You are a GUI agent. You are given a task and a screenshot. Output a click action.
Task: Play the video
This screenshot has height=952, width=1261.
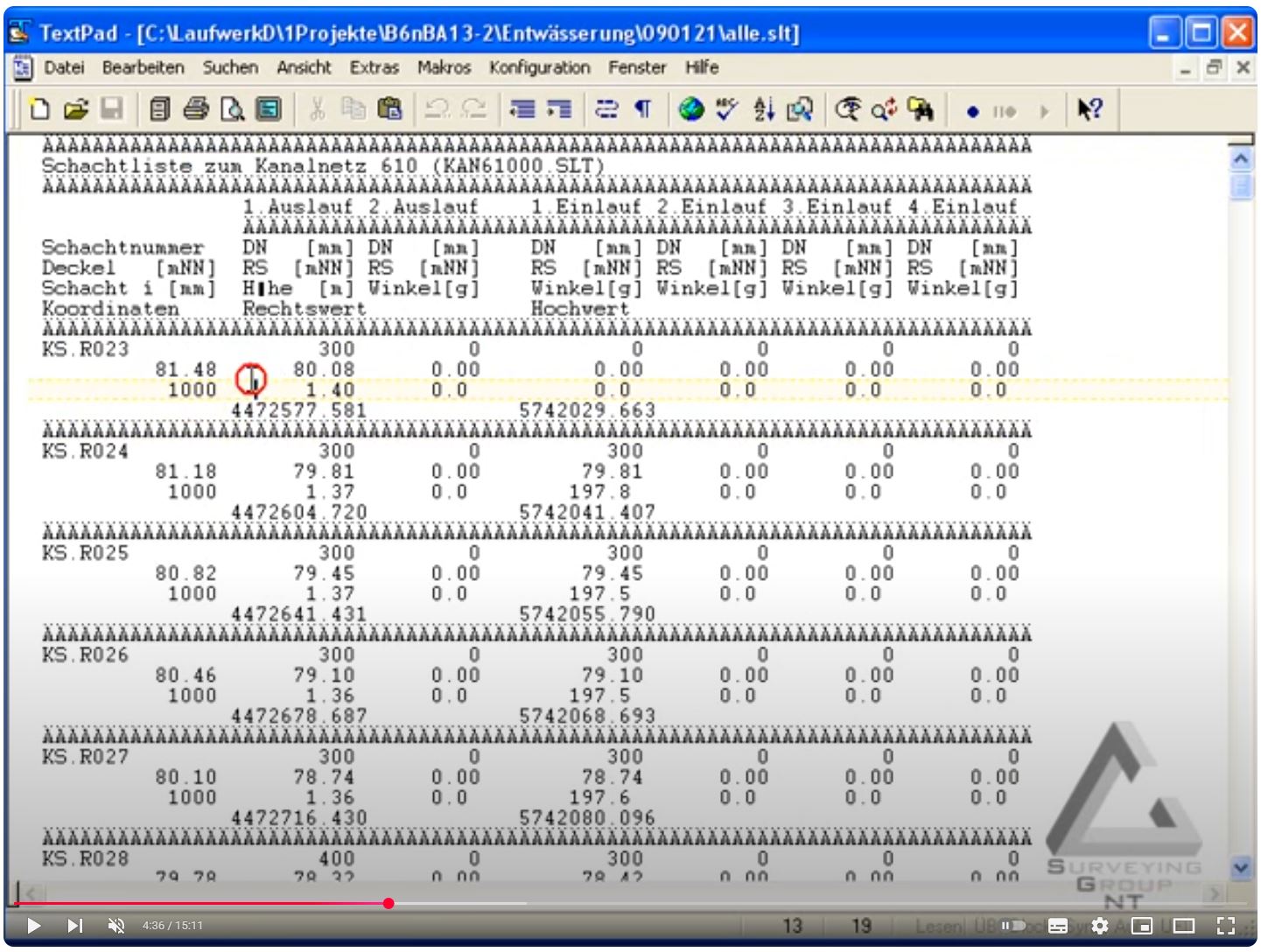point(33,926)
